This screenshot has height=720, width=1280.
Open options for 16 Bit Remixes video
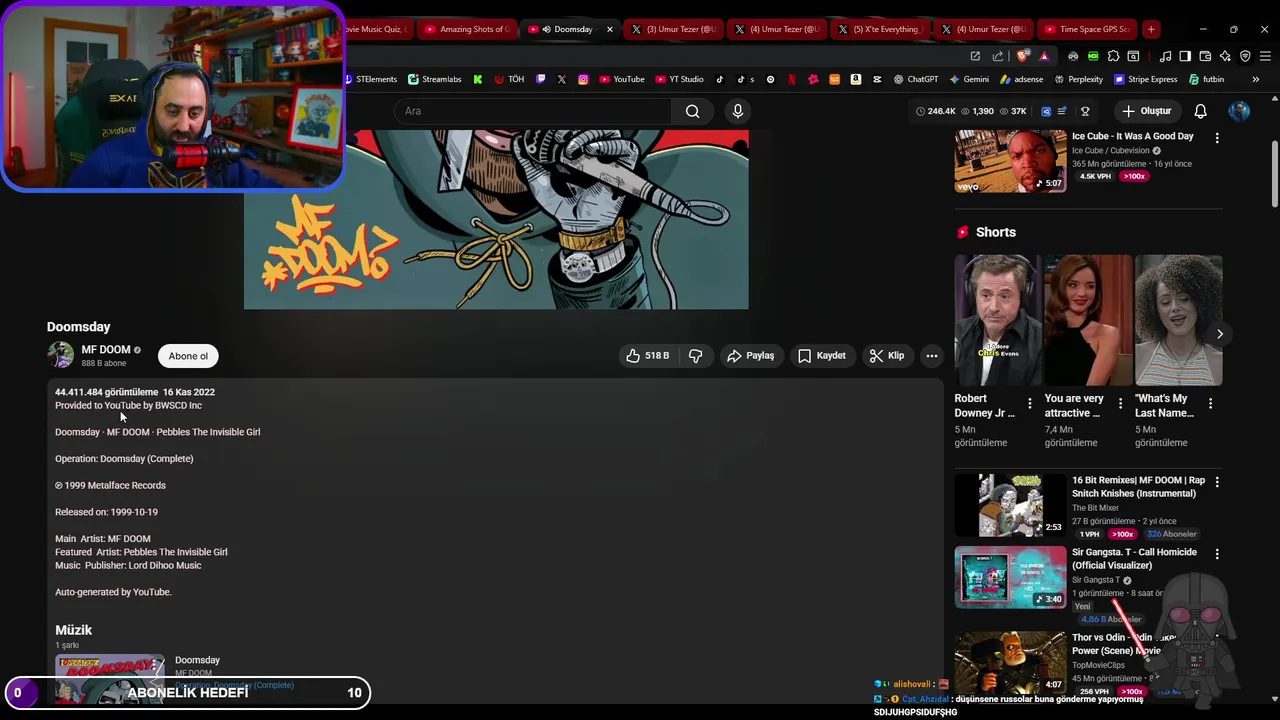[x=1217, y=482]
